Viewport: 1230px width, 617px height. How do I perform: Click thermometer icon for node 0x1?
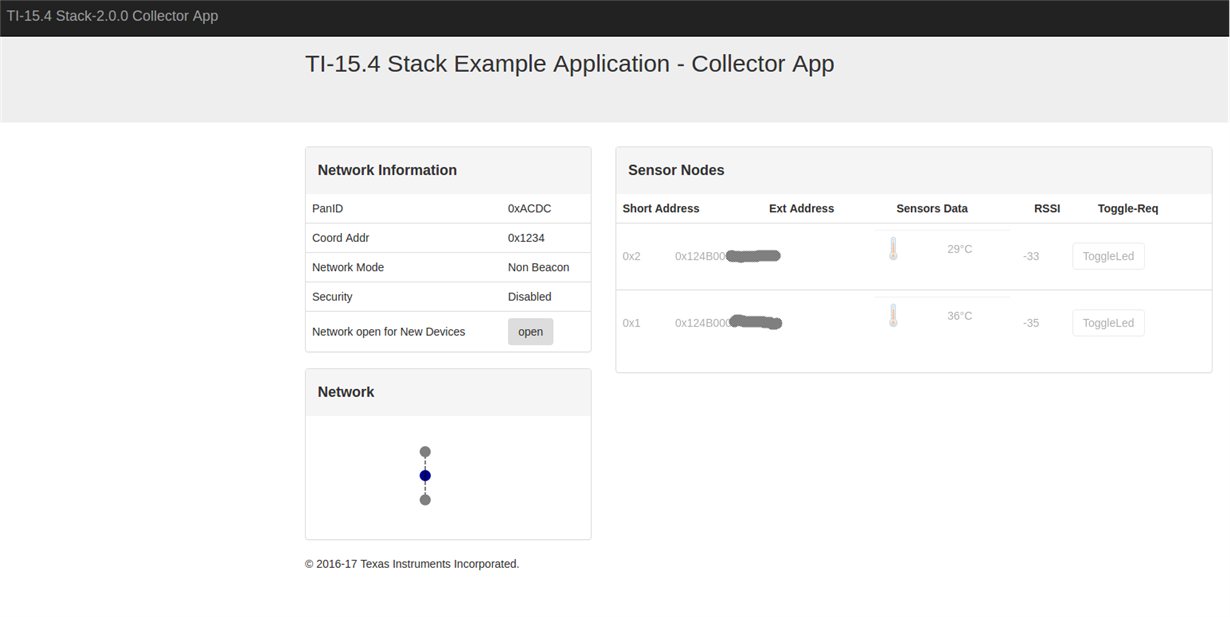click(x=893, y=316)
